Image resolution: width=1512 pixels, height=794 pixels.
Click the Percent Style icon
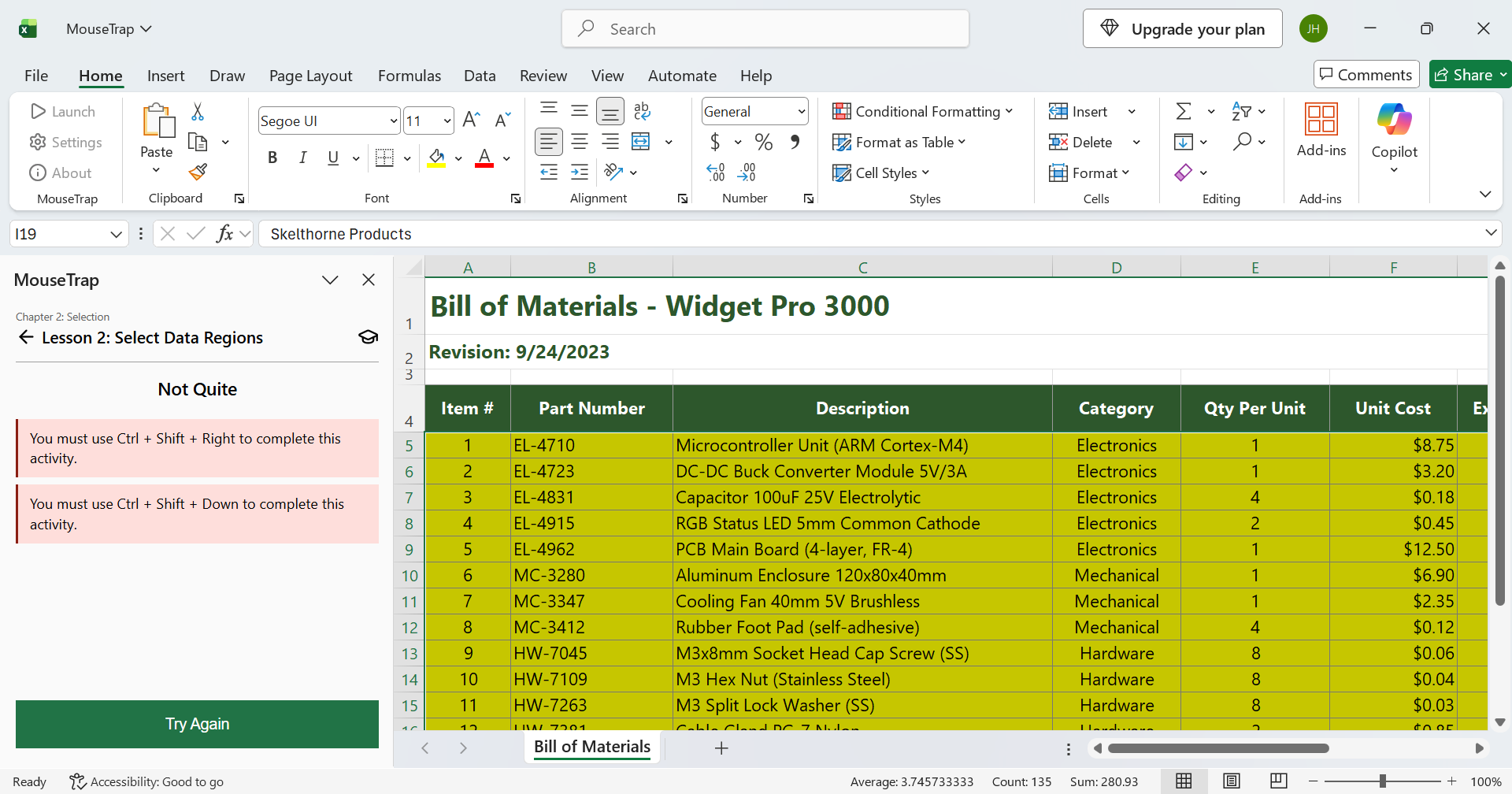[x=763, y=142]
